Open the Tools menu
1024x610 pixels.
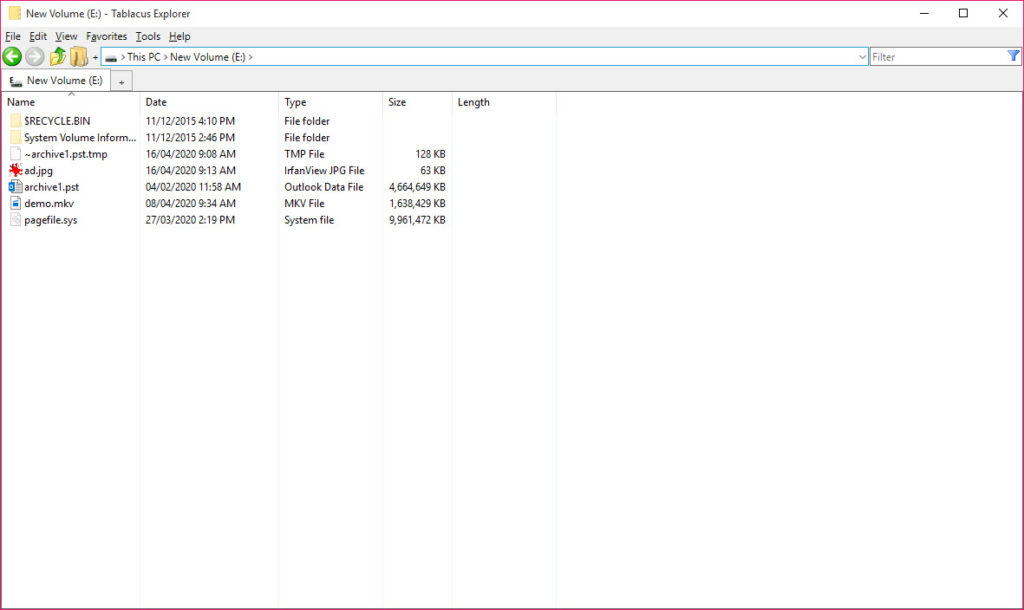148,37
